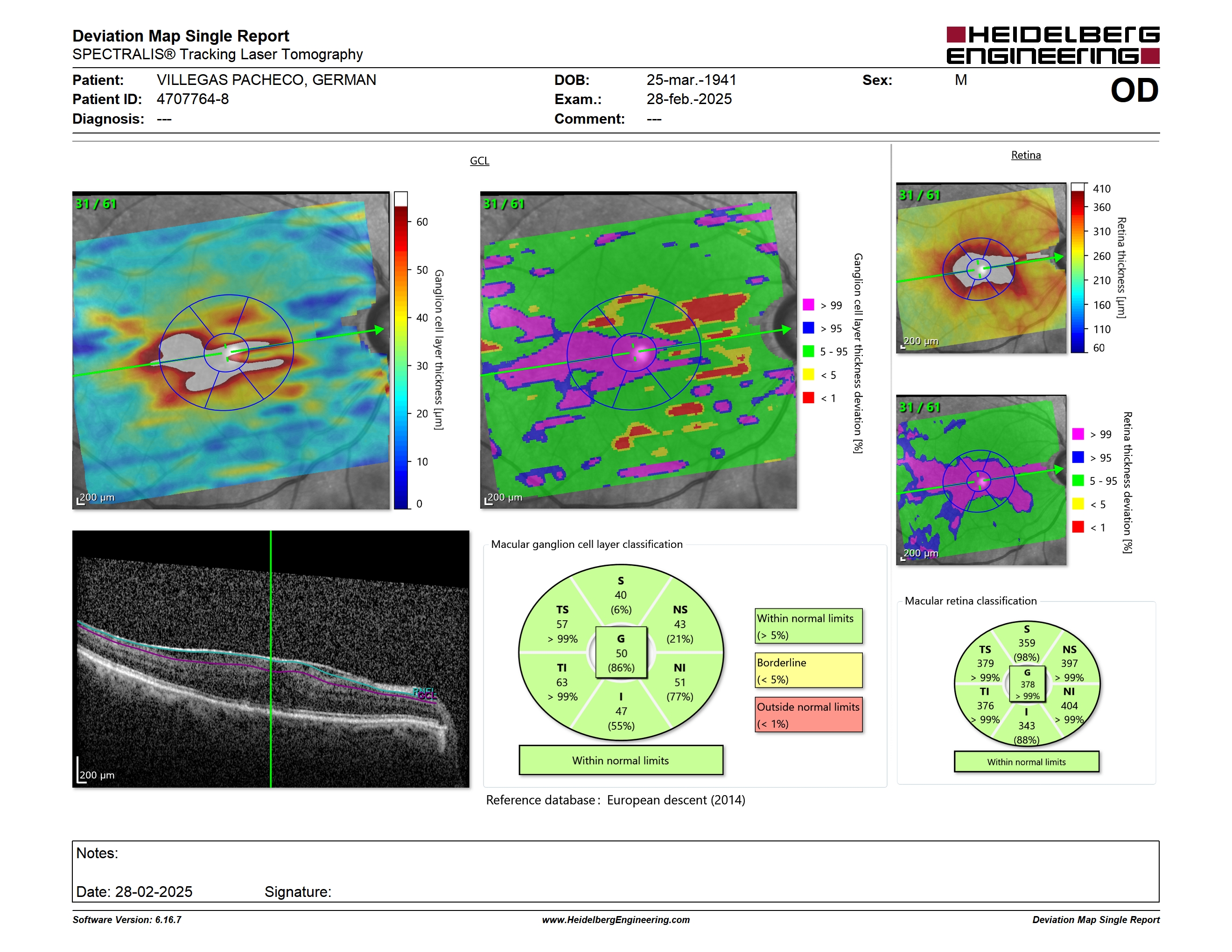Click Within normal limits result under GCL chart
Viewport: 1232px width, 952px height.
pyautogui.click(x=621, y=760)
